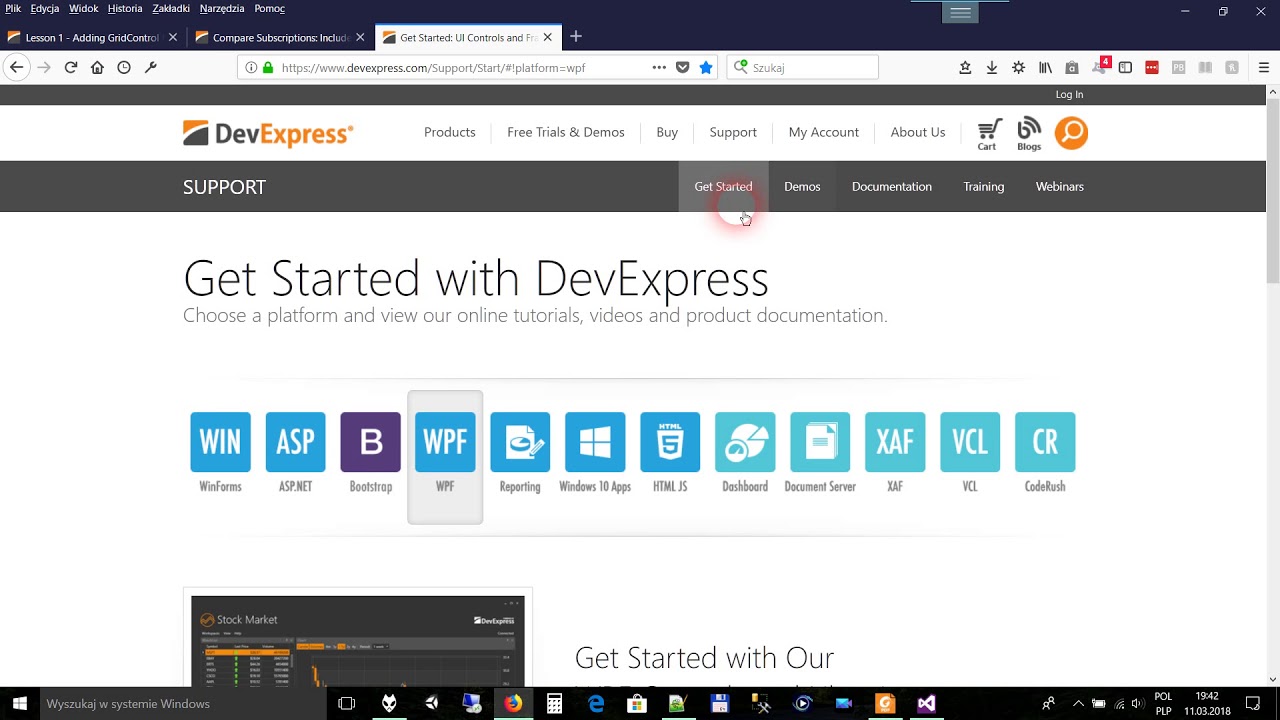Screen dimensions: 1280x720
Task: Open the Plik menu
Action: point(13,9)
